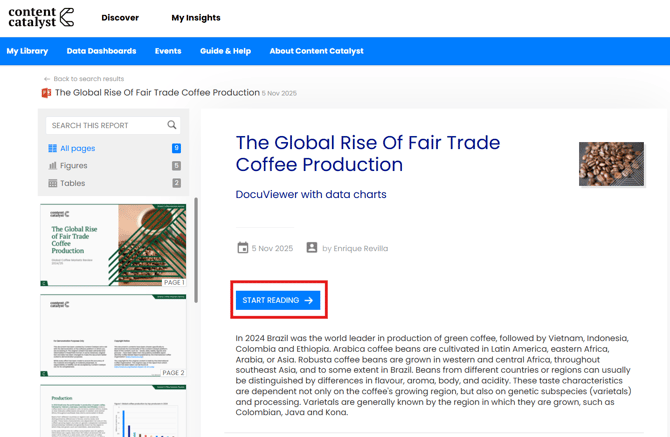Click the calendar icon beside 5 Nov 2025
The height and width of the screenshot is (437, 670).
[x=242, y=248]
